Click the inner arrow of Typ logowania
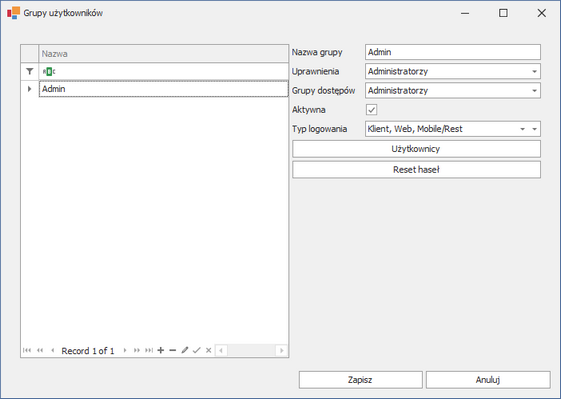 522,129
